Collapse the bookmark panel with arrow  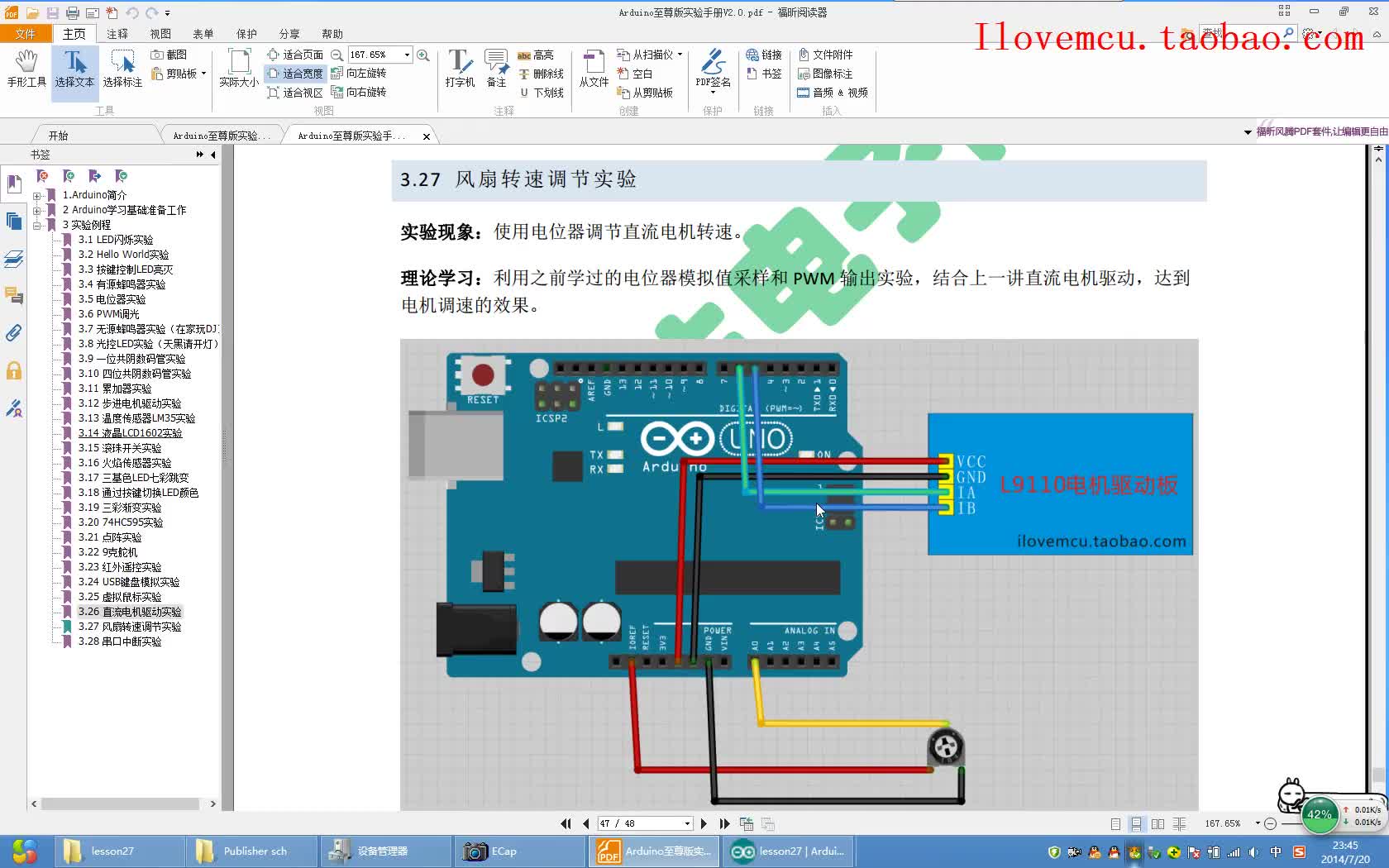213,155
